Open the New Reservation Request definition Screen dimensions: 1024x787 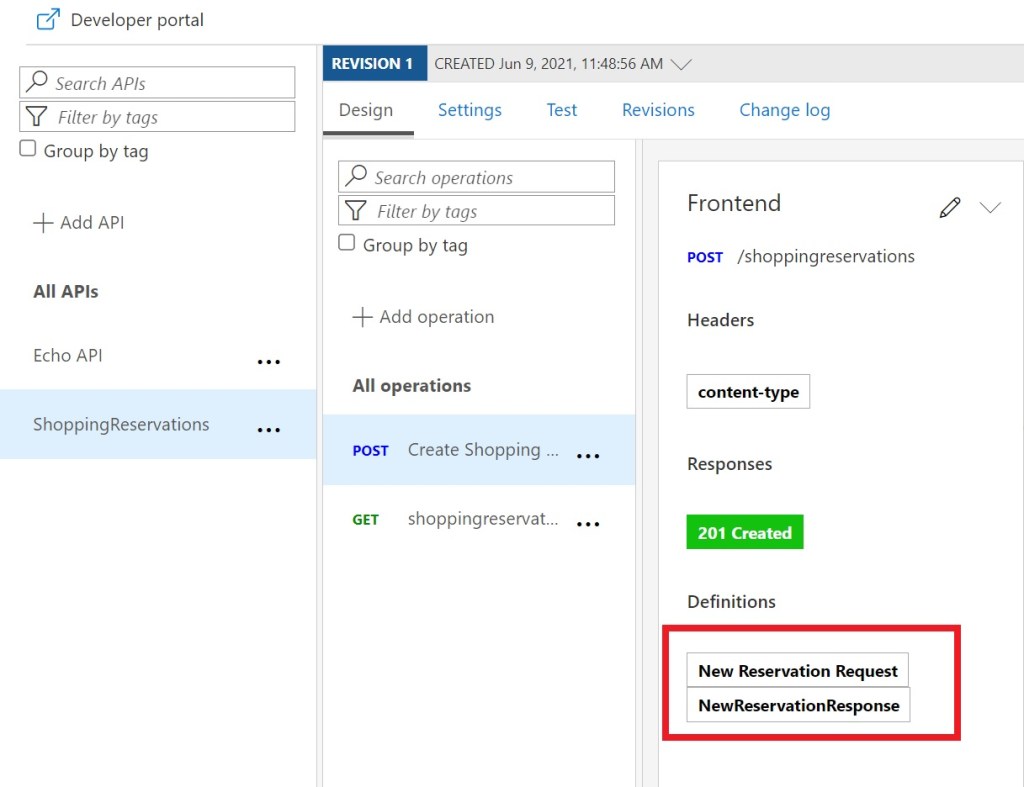pos(797,671)
